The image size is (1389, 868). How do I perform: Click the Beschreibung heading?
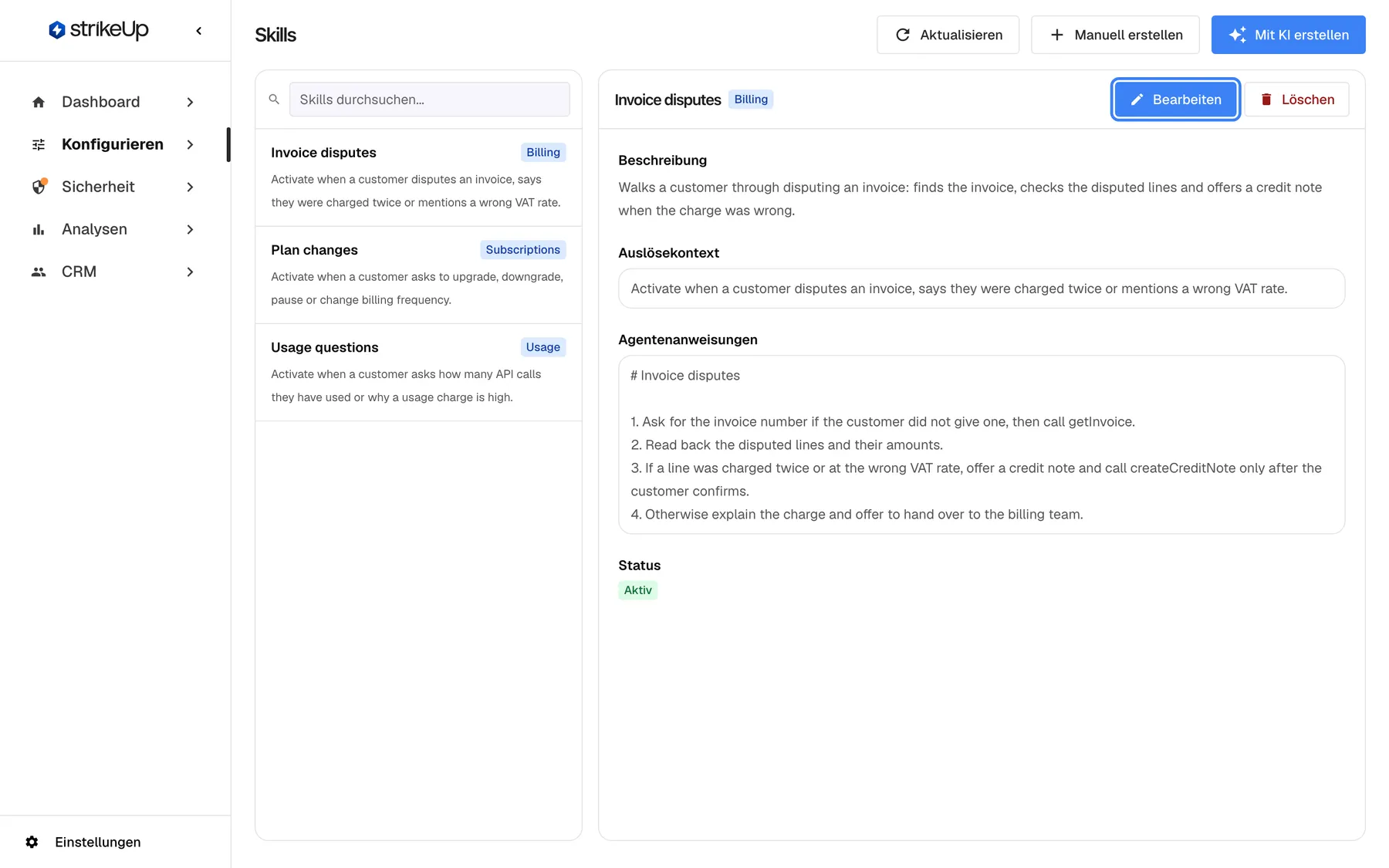point(662,160)
